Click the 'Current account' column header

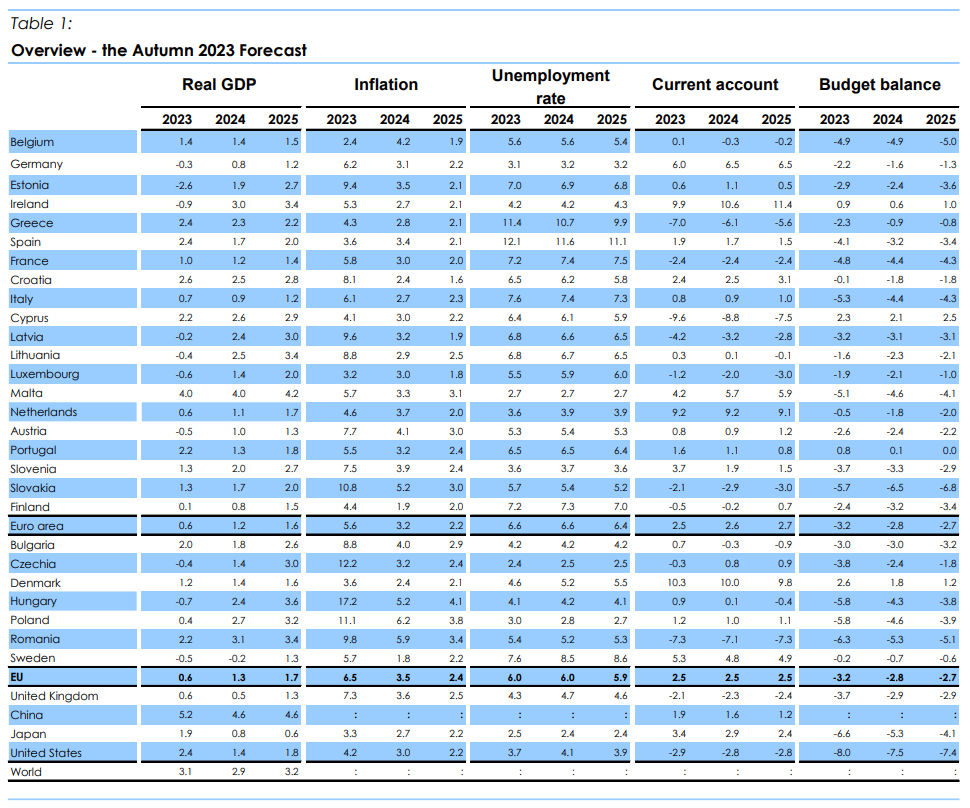(x=715, y=85)
